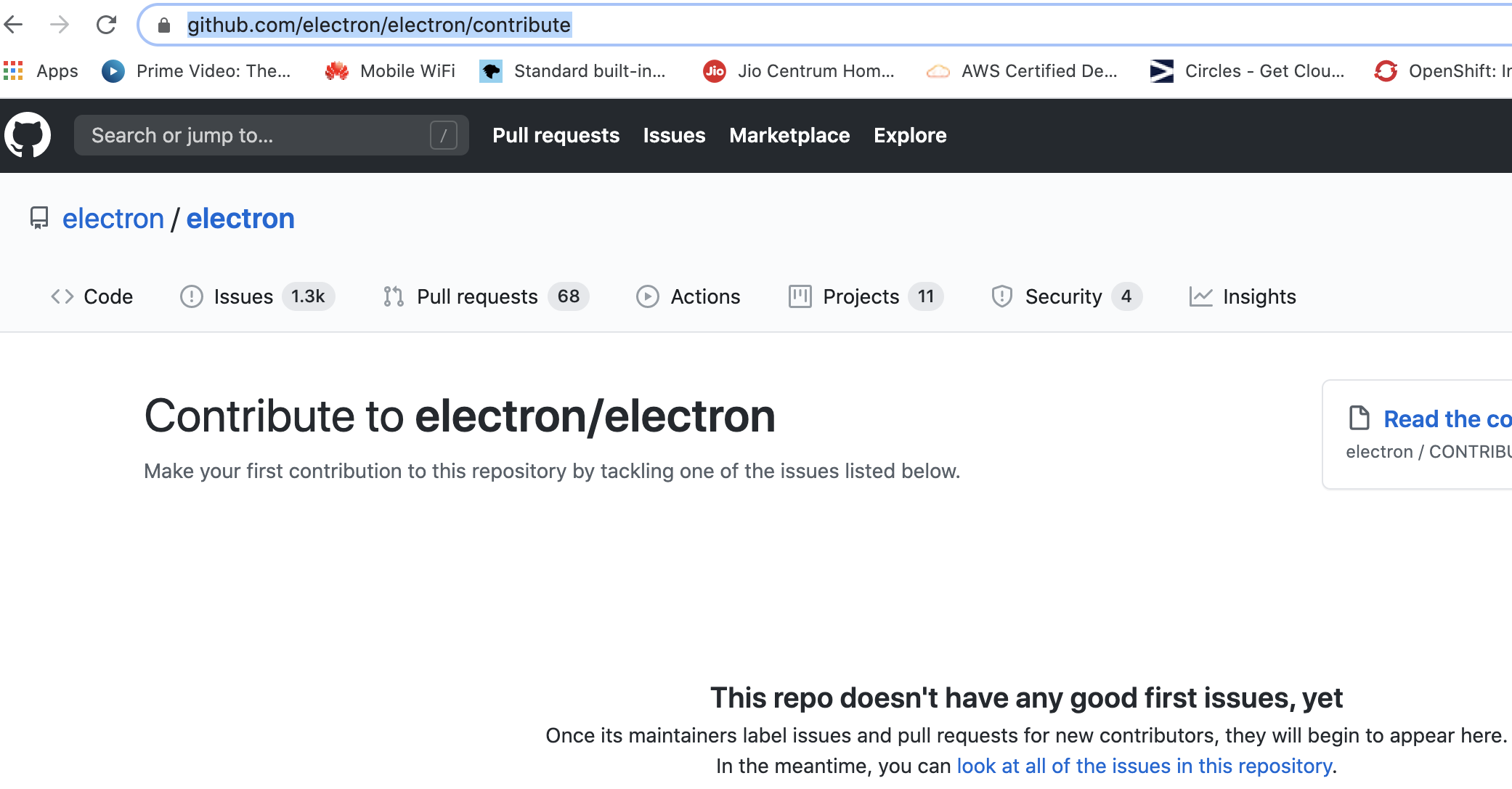This screenshot has width=1512, height=789.
Task: Open Circles bookmark icon
Action: [1162, 70]
